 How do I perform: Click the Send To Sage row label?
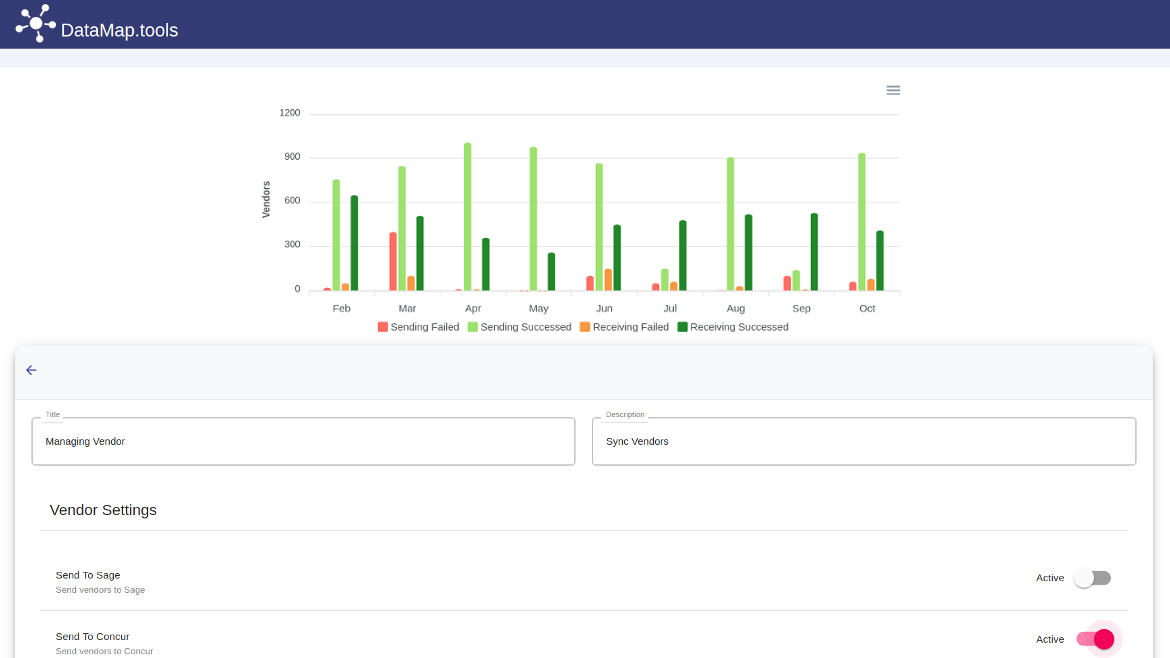coord(88,575)
